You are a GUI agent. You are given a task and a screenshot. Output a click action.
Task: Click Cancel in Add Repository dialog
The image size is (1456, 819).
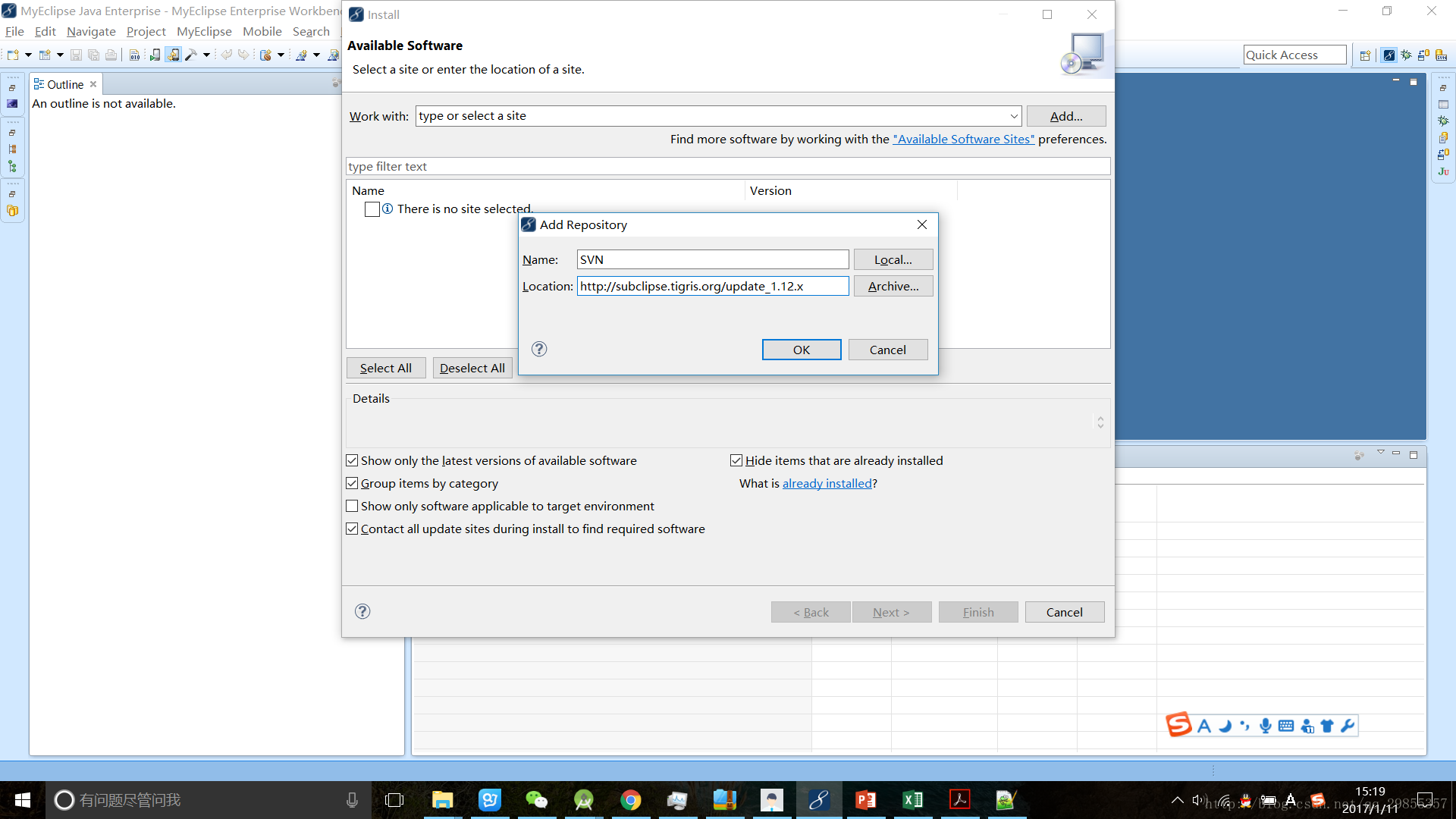point(888,350)
